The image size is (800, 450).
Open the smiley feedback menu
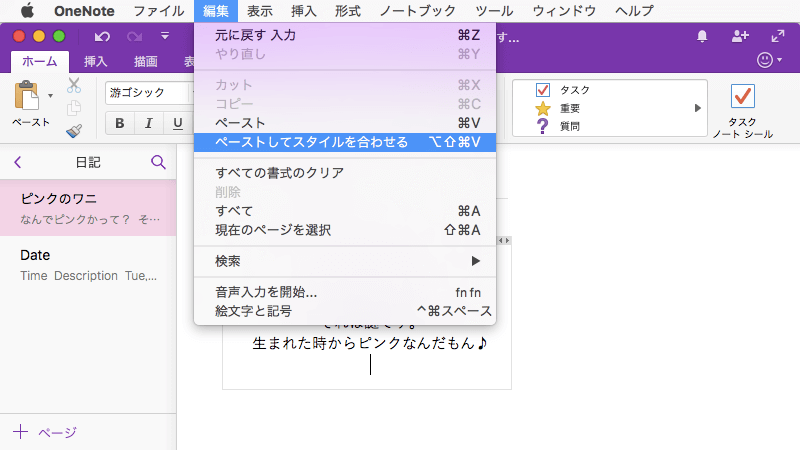coord(769,60)
